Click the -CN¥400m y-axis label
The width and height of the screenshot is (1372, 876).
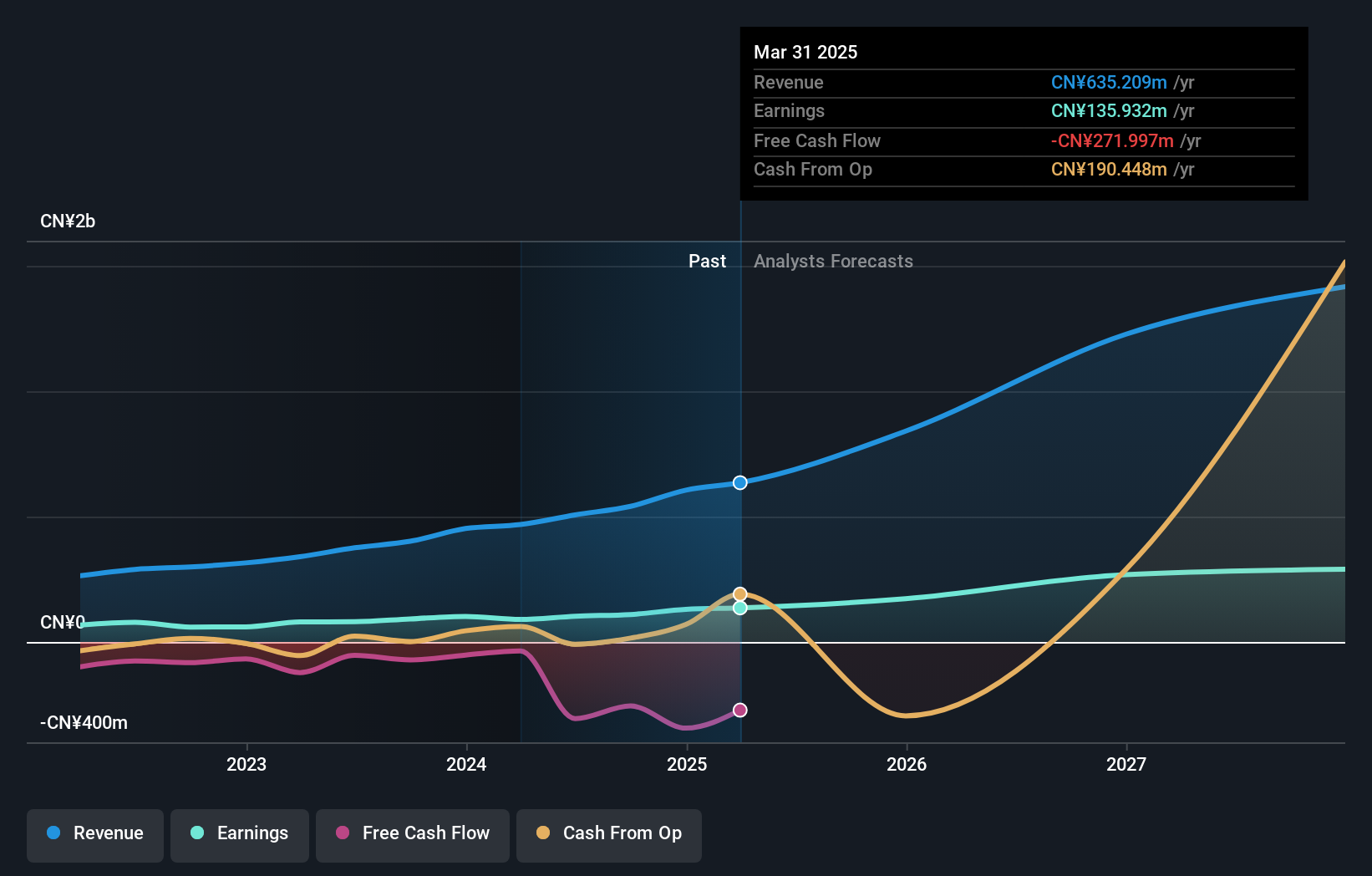[84, 723]
